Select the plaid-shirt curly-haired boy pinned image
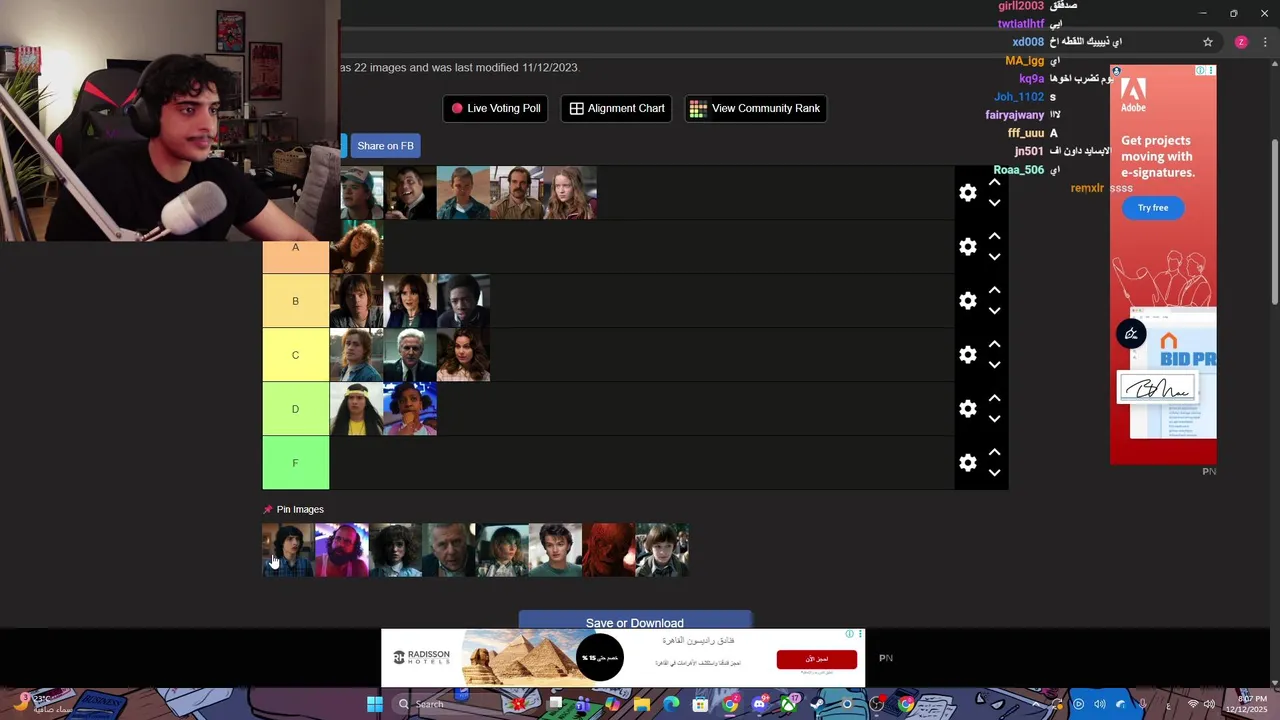The height and width of the screenshot is (720, 1280). (288, 550)
